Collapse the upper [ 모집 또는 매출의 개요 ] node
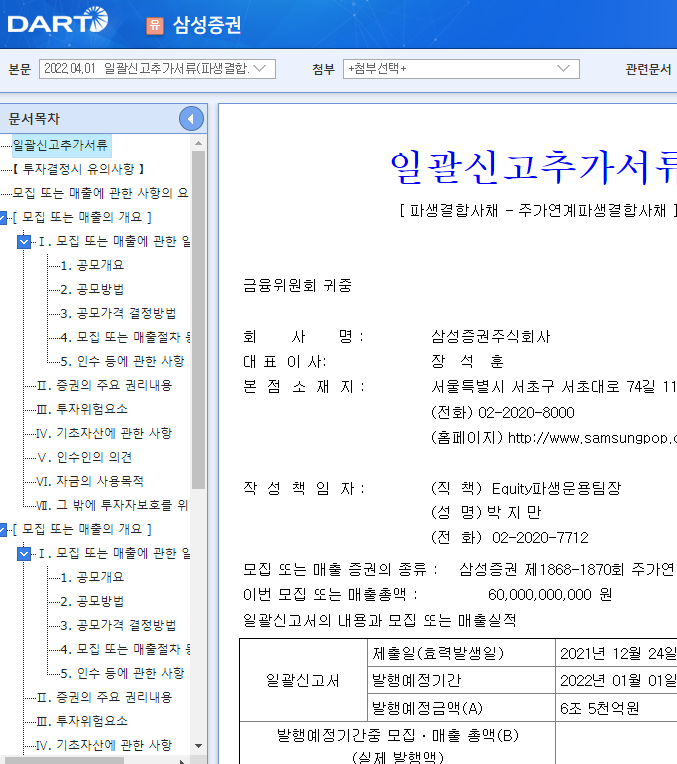677x764 pixels. coord(3,217)
